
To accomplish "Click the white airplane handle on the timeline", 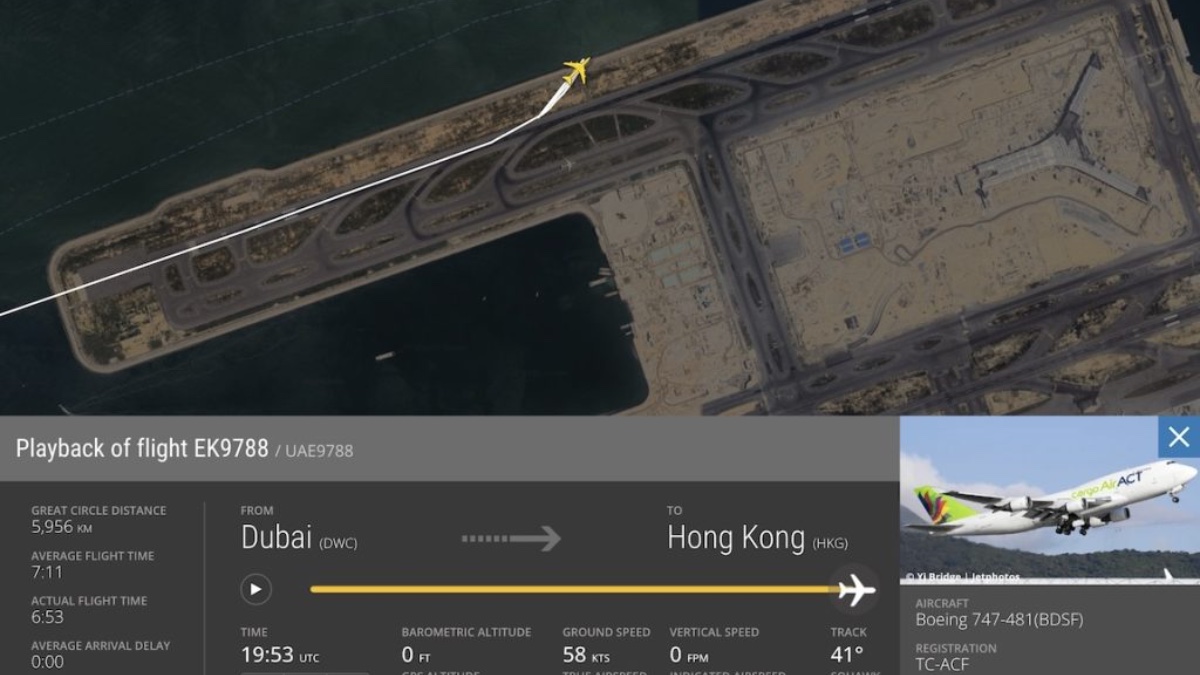I will click(x=857, y=589).
